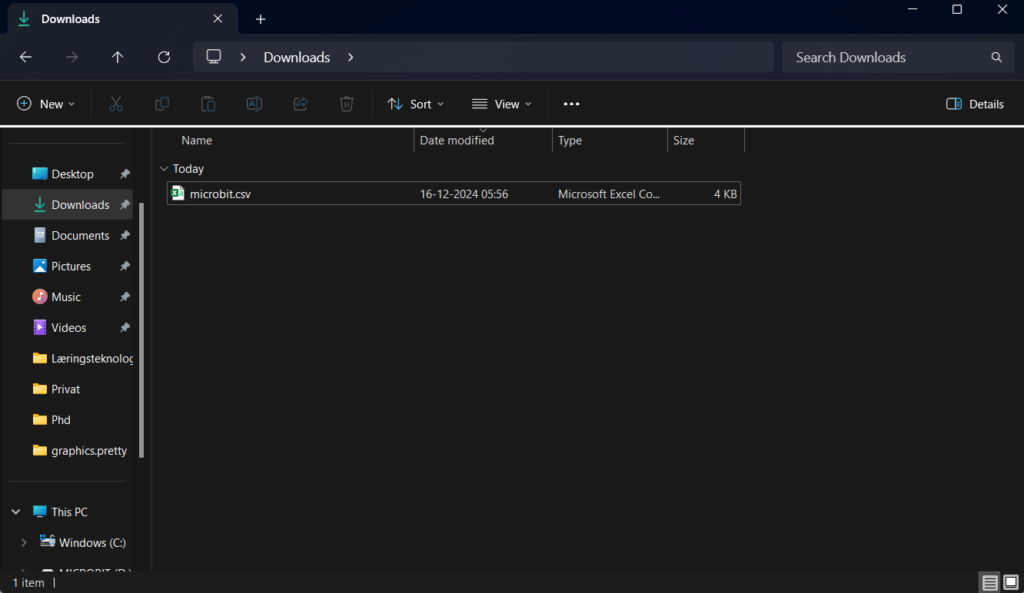Click the Cut scissors icon
Image resolution: width=1024 pixels, height=593 pixels.
pos(116,104)
